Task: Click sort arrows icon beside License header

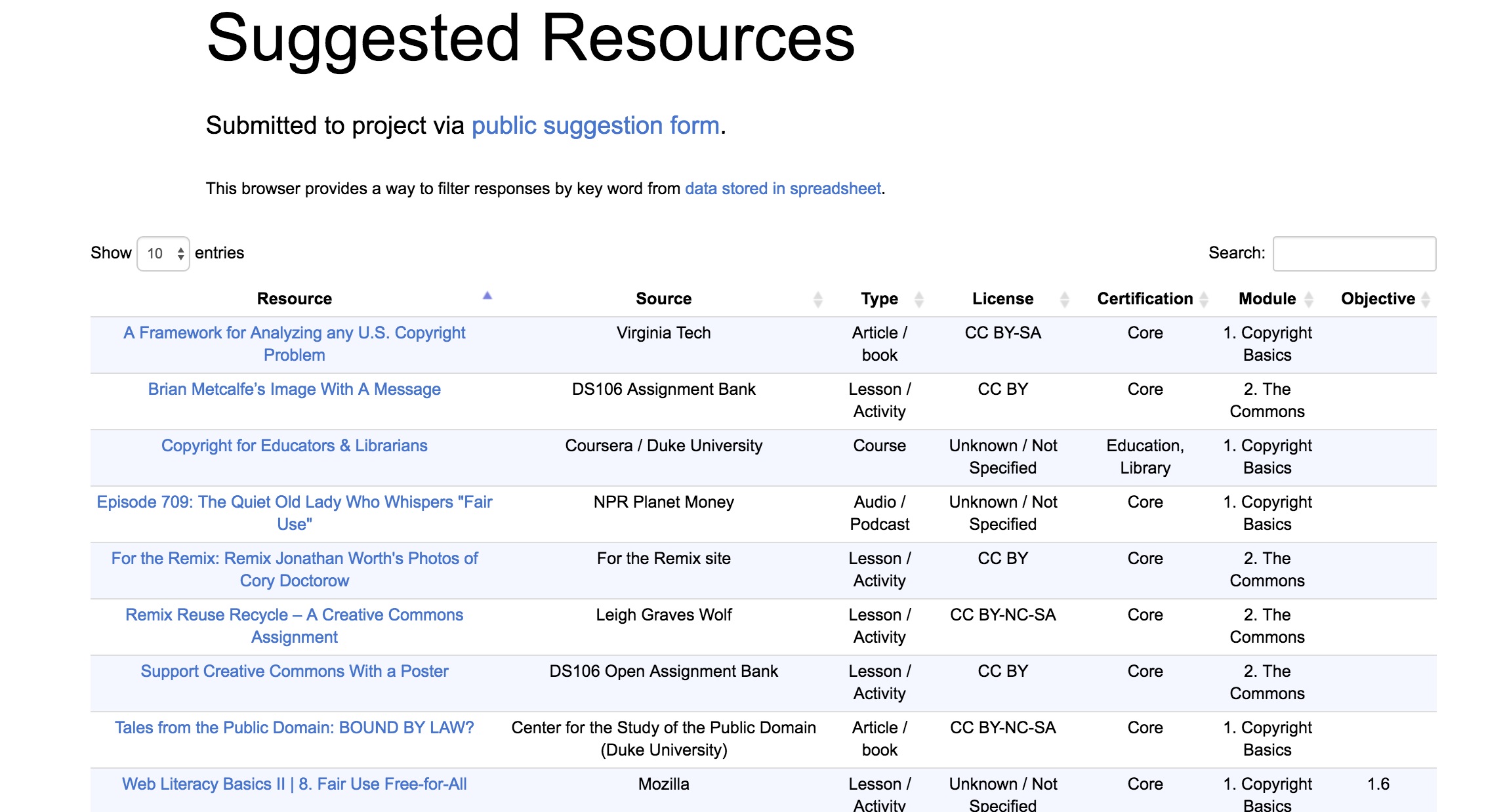Action: coord(1064,300)
